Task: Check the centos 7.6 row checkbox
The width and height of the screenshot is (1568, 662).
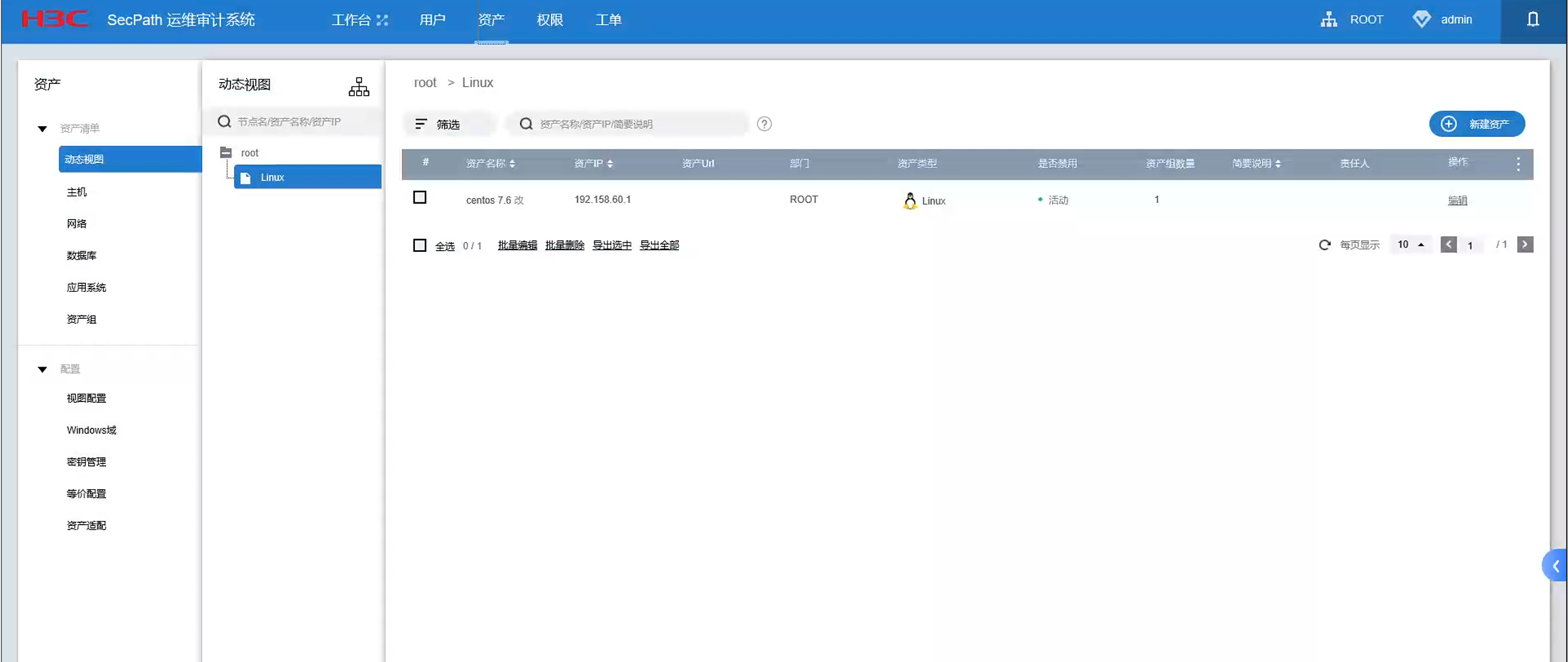Action: point(420,197)
